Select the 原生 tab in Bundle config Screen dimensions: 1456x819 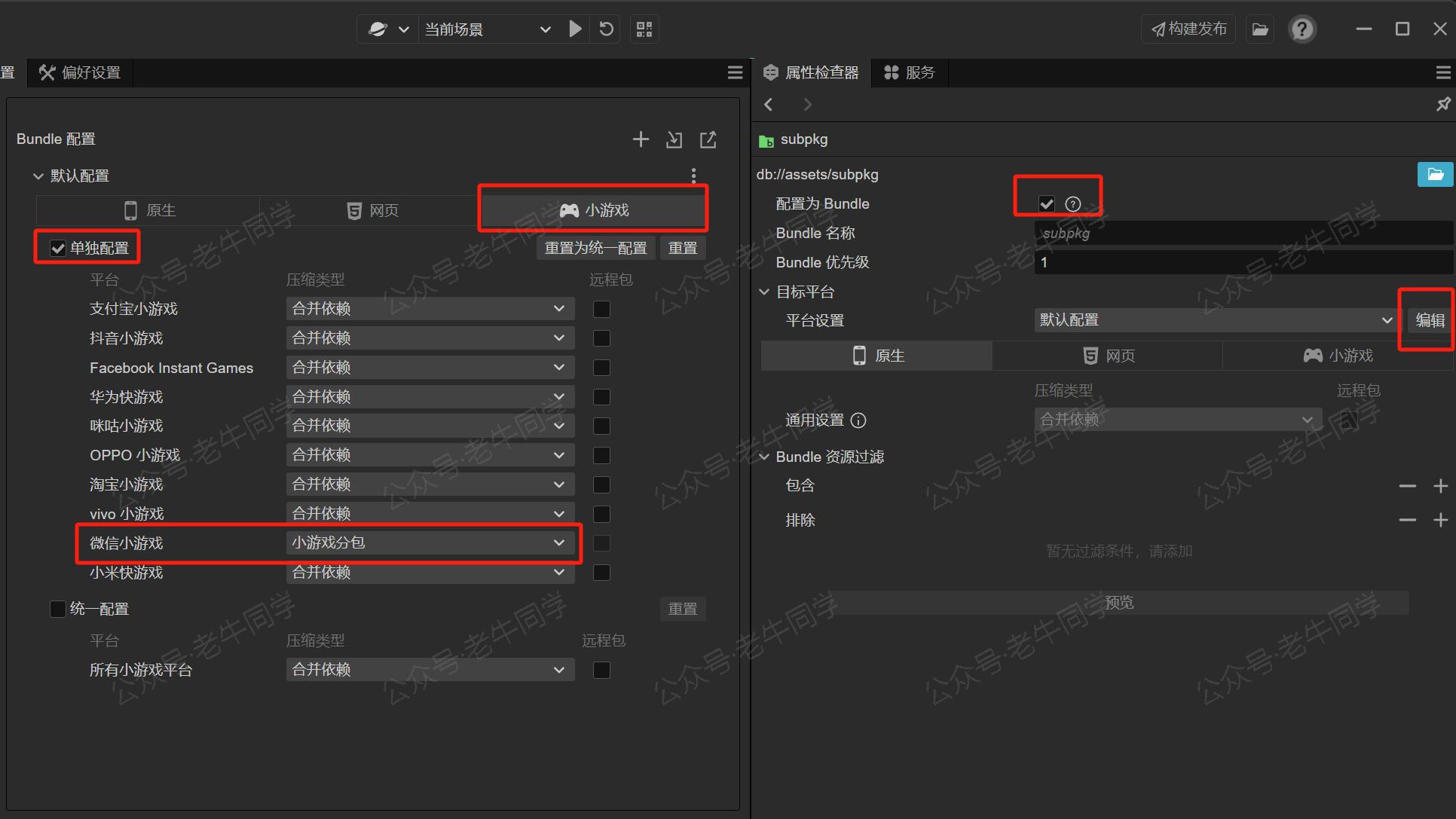click(x=148, y=210)
